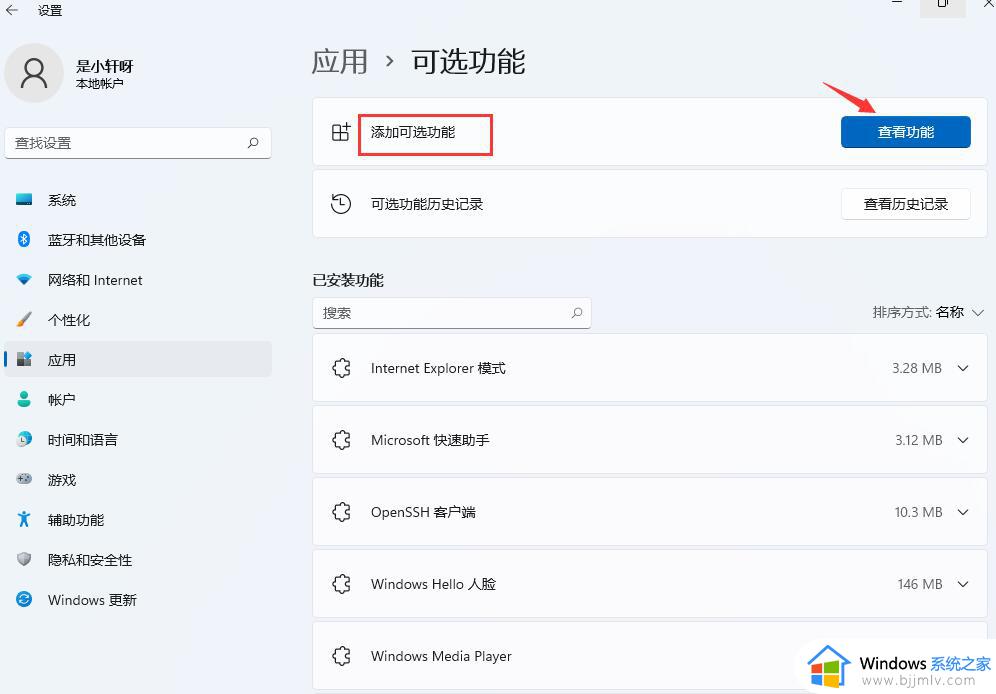The width and height of the screenshot is (996, 694).
Task: Click the 10.3 MB size value
Action: pos(919,512)
